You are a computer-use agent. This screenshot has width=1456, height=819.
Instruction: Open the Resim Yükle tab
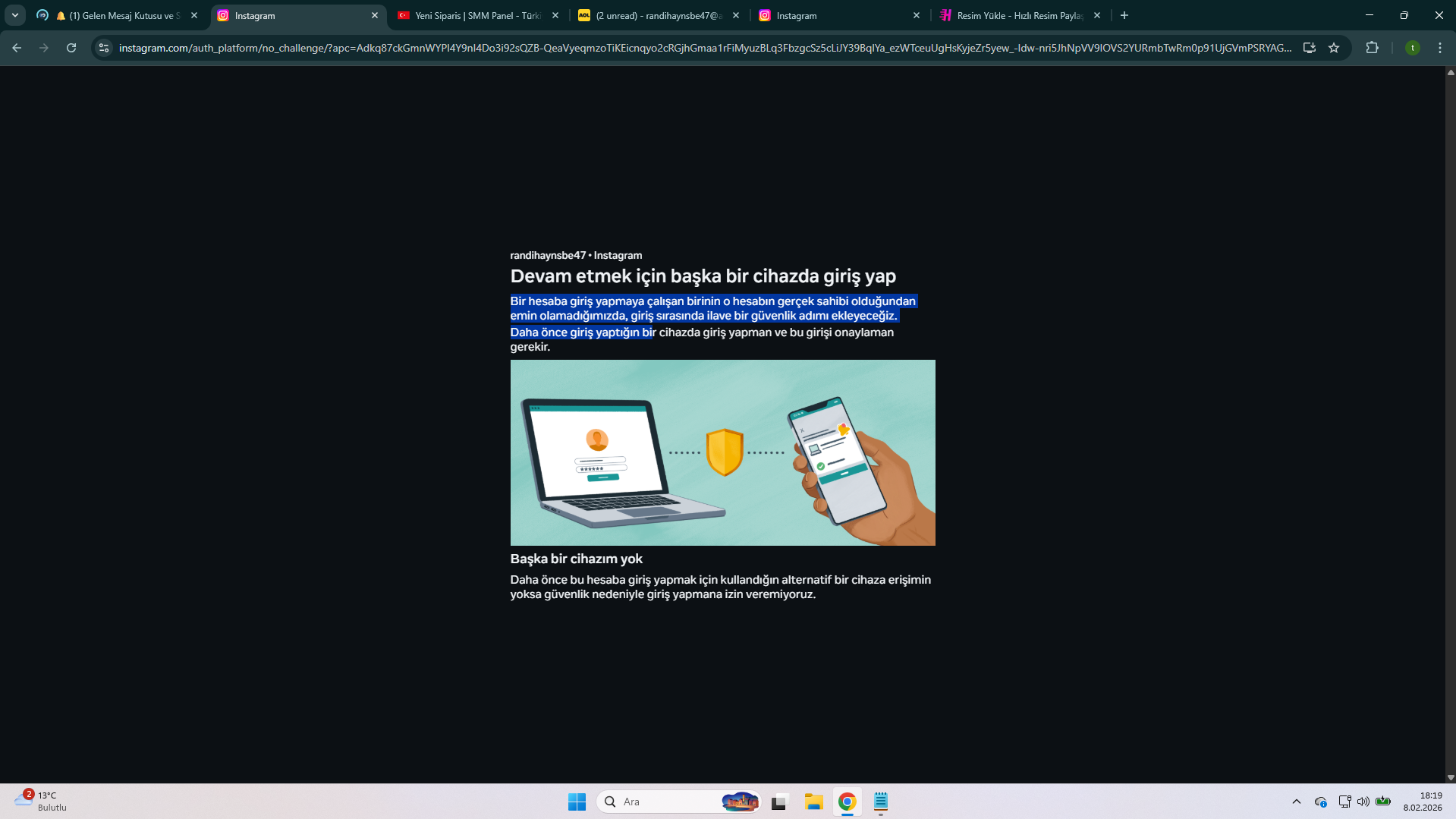(x=1020, y=15)
